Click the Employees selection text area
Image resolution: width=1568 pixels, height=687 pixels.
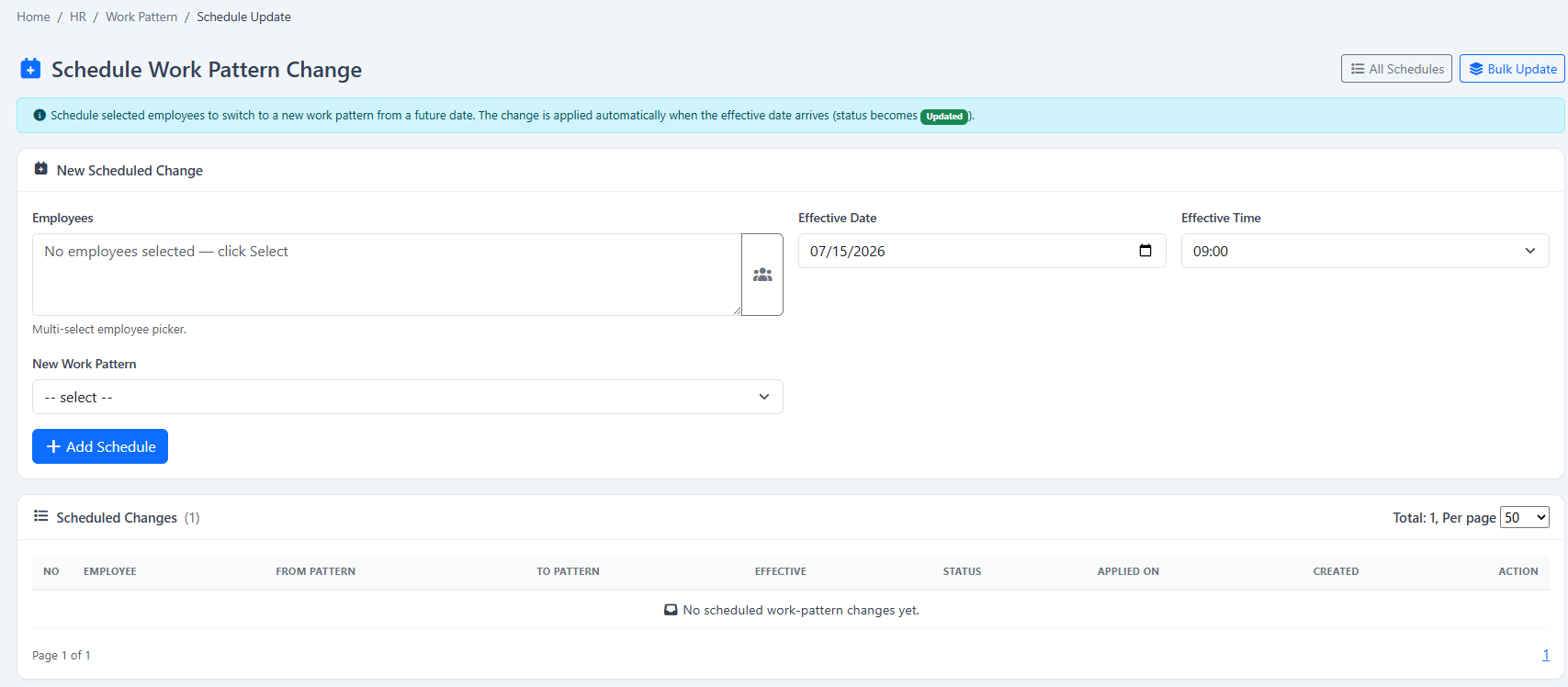(387, 275)
